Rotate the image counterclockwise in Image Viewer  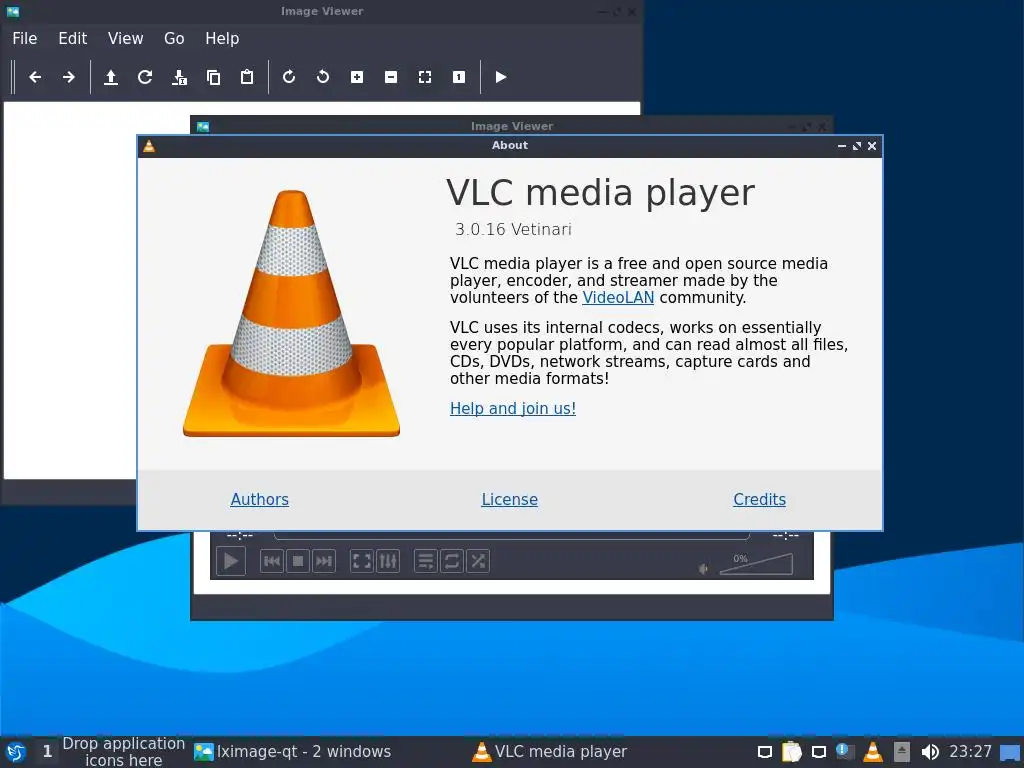323,77
